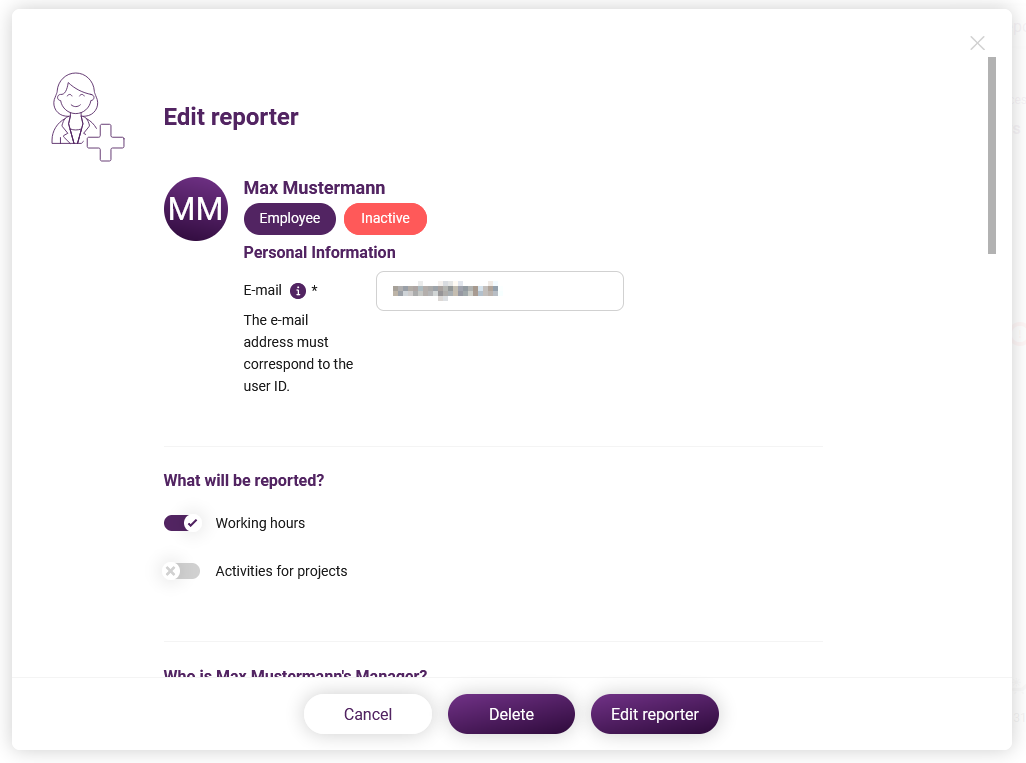Image resolution: width=1026 pixels, height=763 pixels.
Task: Focus the E-mail input field
Action: click(x=500, y=291)
